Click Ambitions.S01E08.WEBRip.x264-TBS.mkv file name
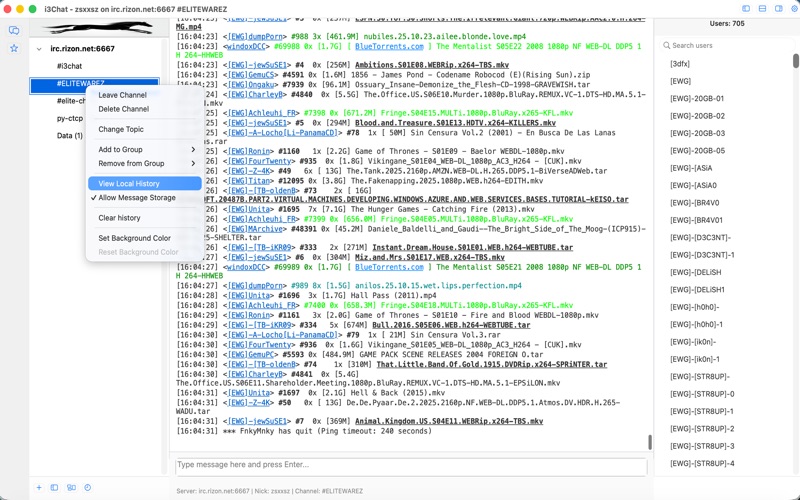This screenshot has height=500, width=800. click(x=432, y=65)
